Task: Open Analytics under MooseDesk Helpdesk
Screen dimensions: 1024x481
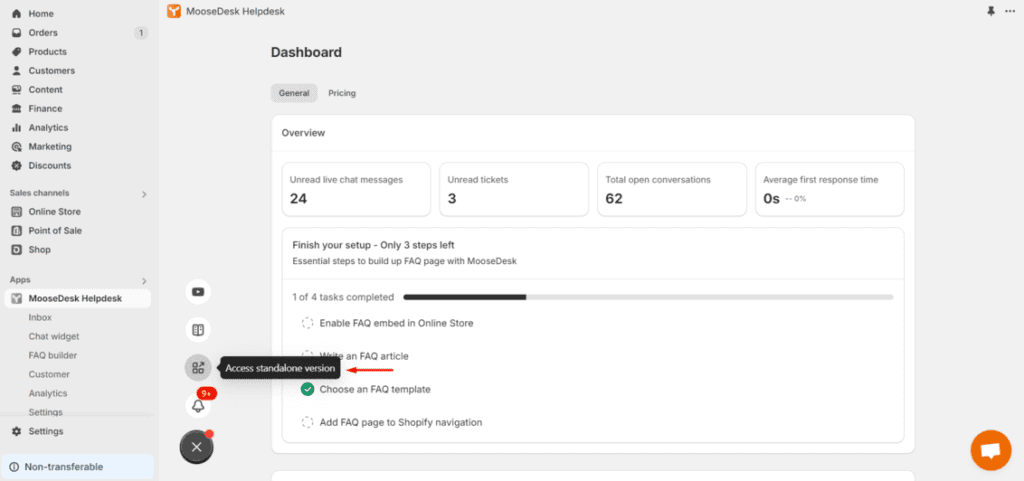Action: tap(48, 393)
